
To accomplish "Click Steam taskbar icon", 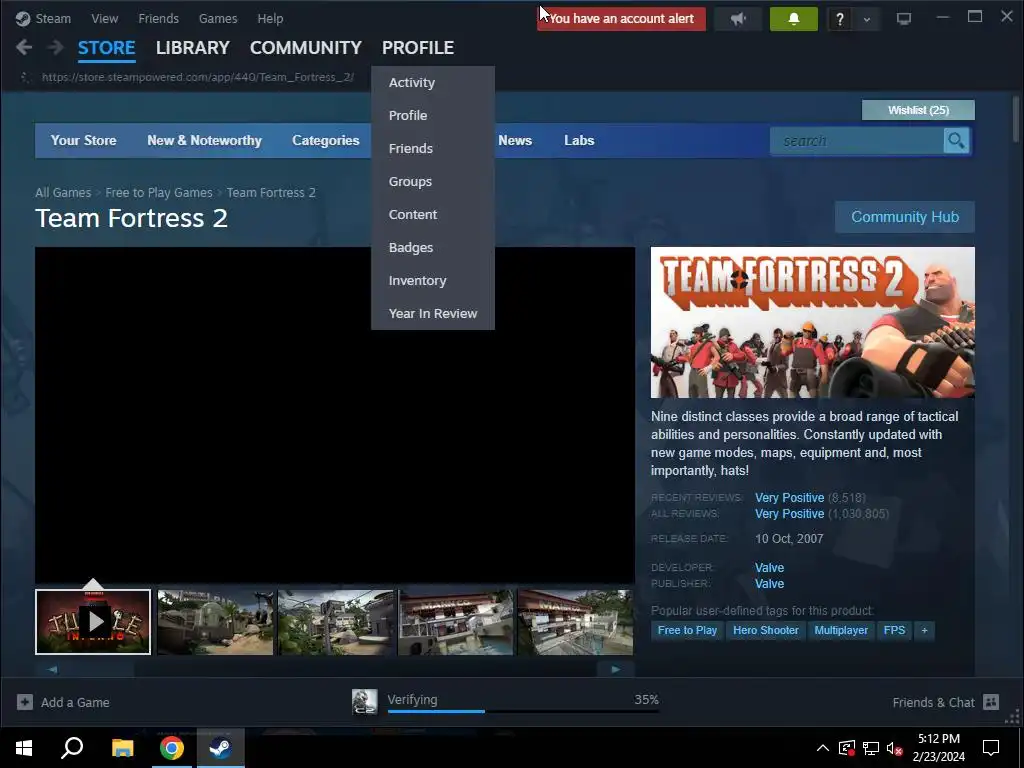I will (220, 748).
